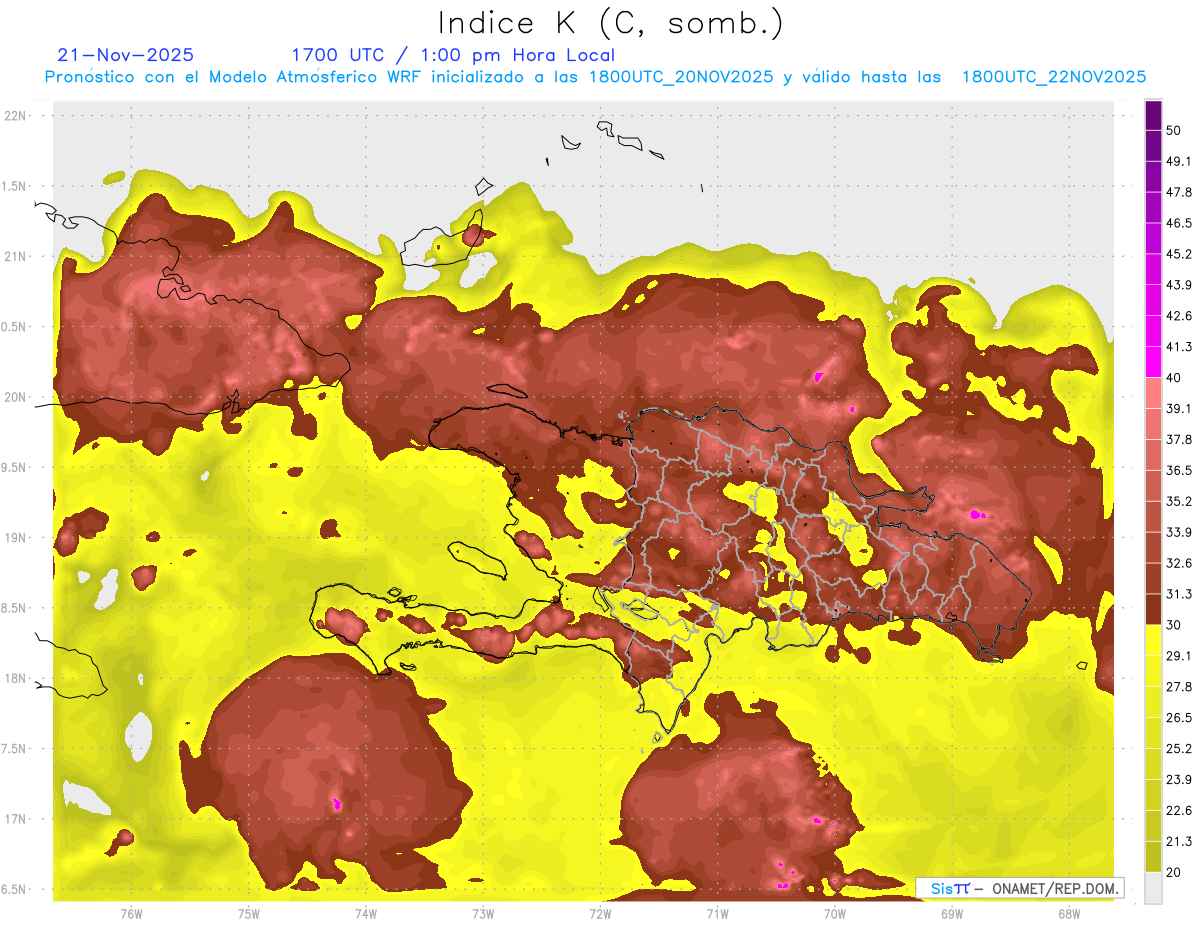The height and width of the screenshot is (927, 1200).
Task: Click the '70W' longitude label
Action: pyautogui.click(x=835, y=914)
